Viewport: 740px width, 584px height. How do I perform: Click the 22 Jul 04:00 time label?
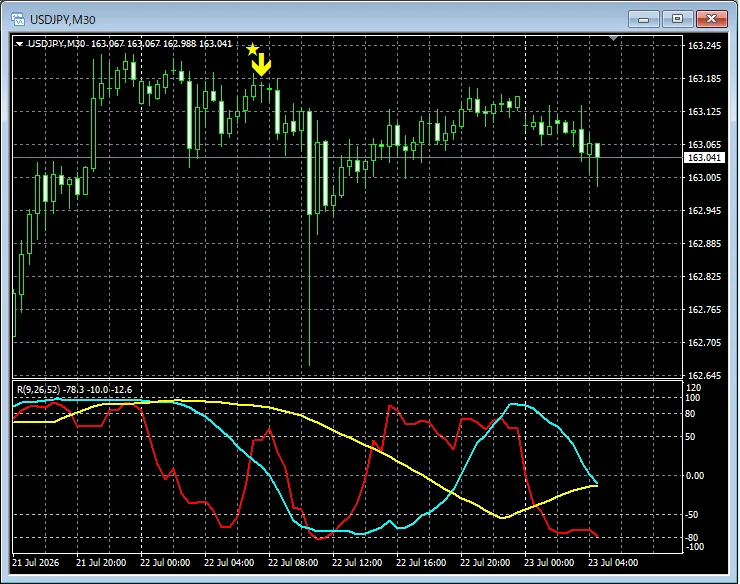point(229,563)
